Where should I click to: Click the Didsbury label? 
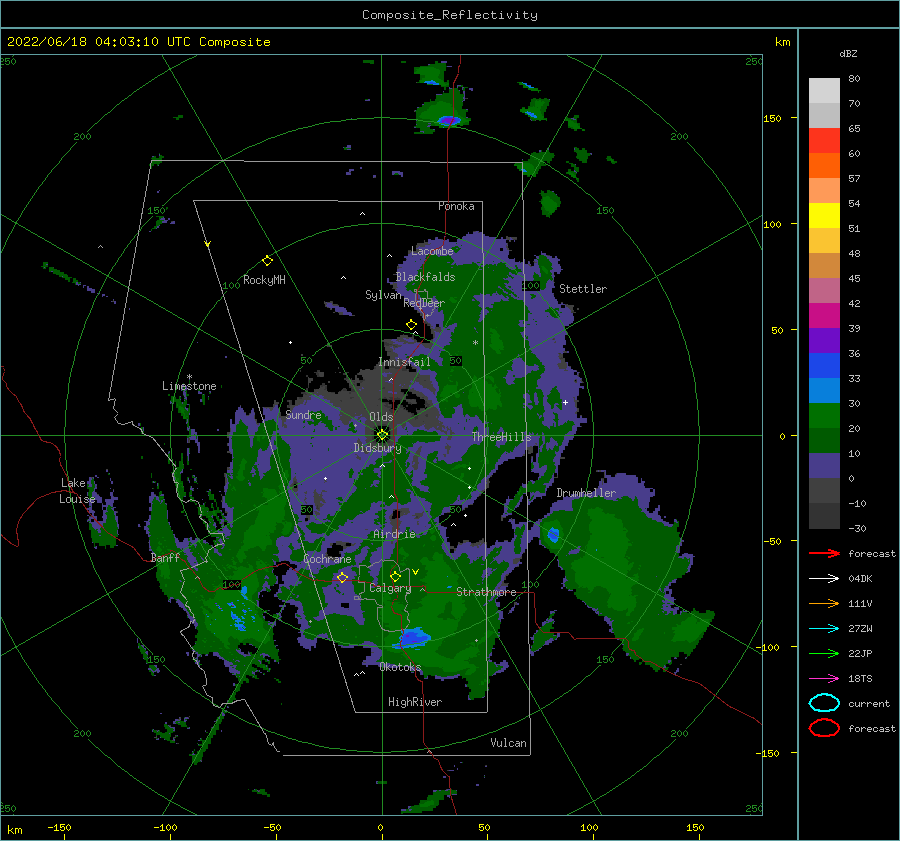click(377, 448)
